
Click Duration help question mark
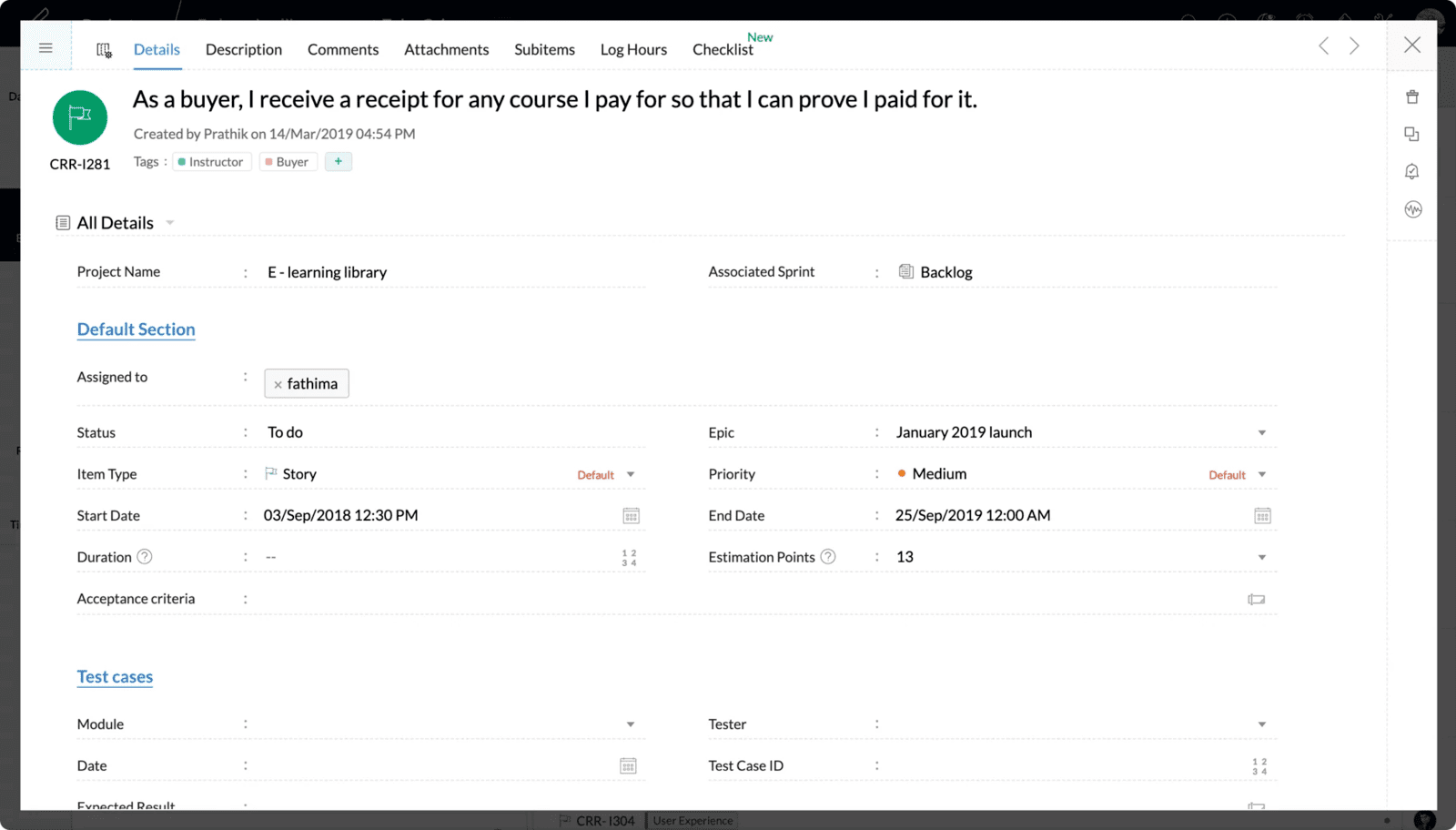coord(145,557)
